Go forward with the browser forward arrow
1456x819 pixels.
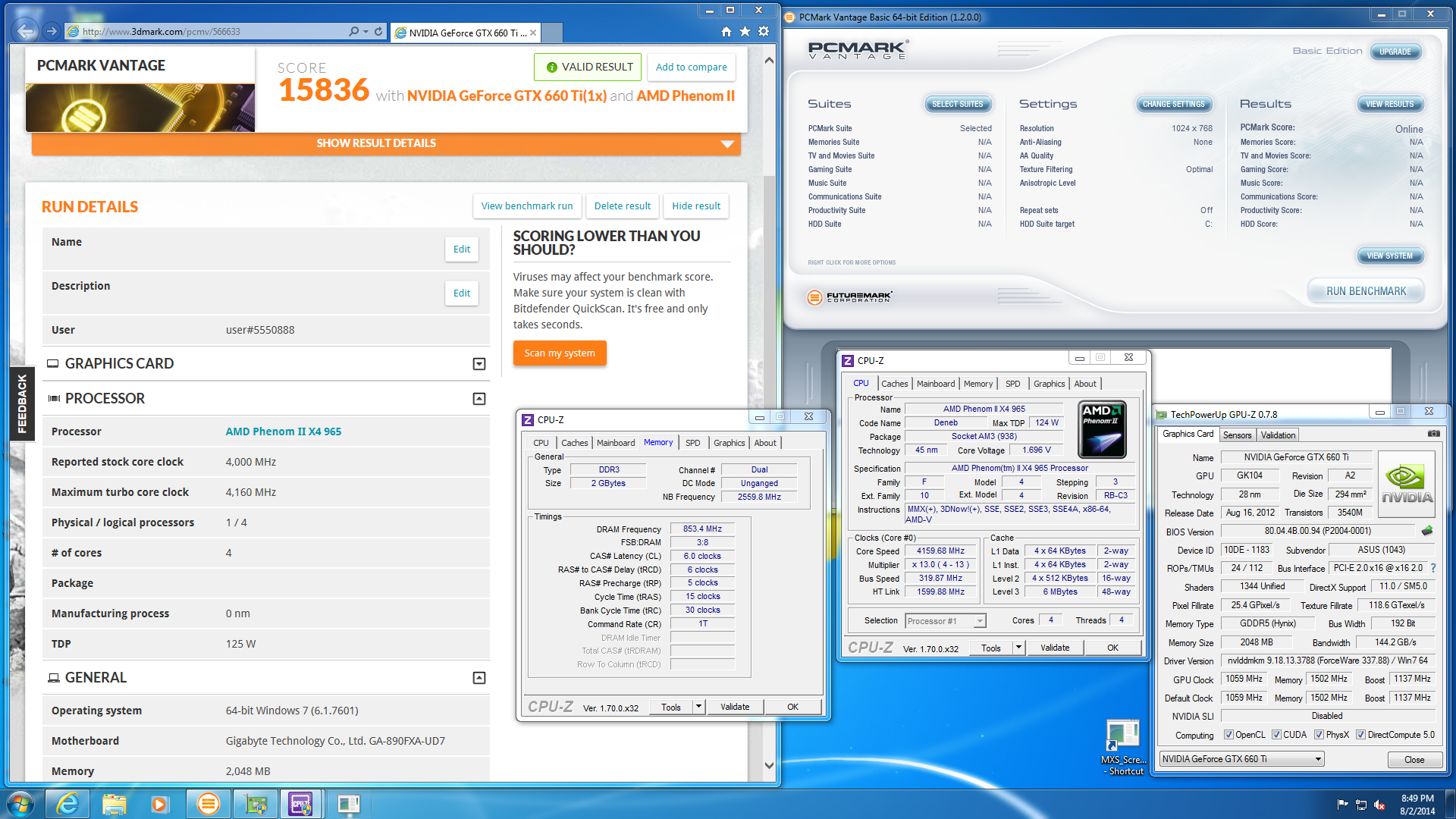pos(51,31)
